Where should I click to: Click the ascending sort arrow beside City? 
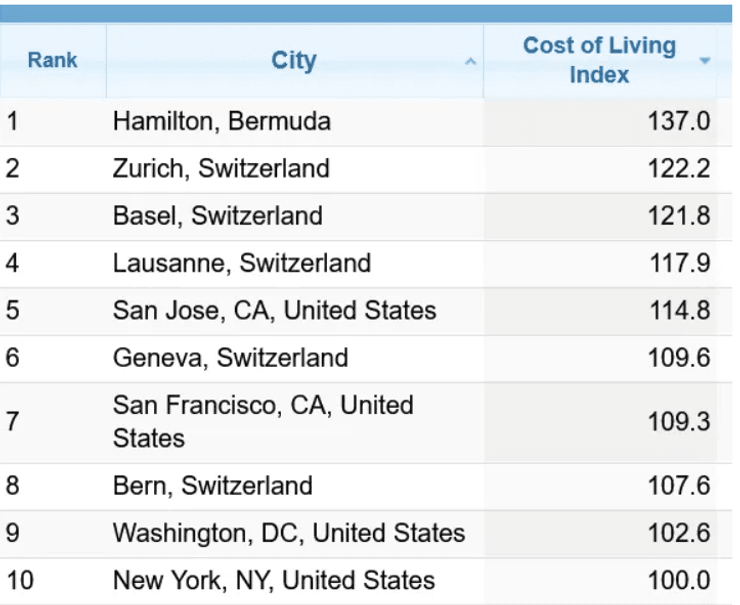click(470, 62)
